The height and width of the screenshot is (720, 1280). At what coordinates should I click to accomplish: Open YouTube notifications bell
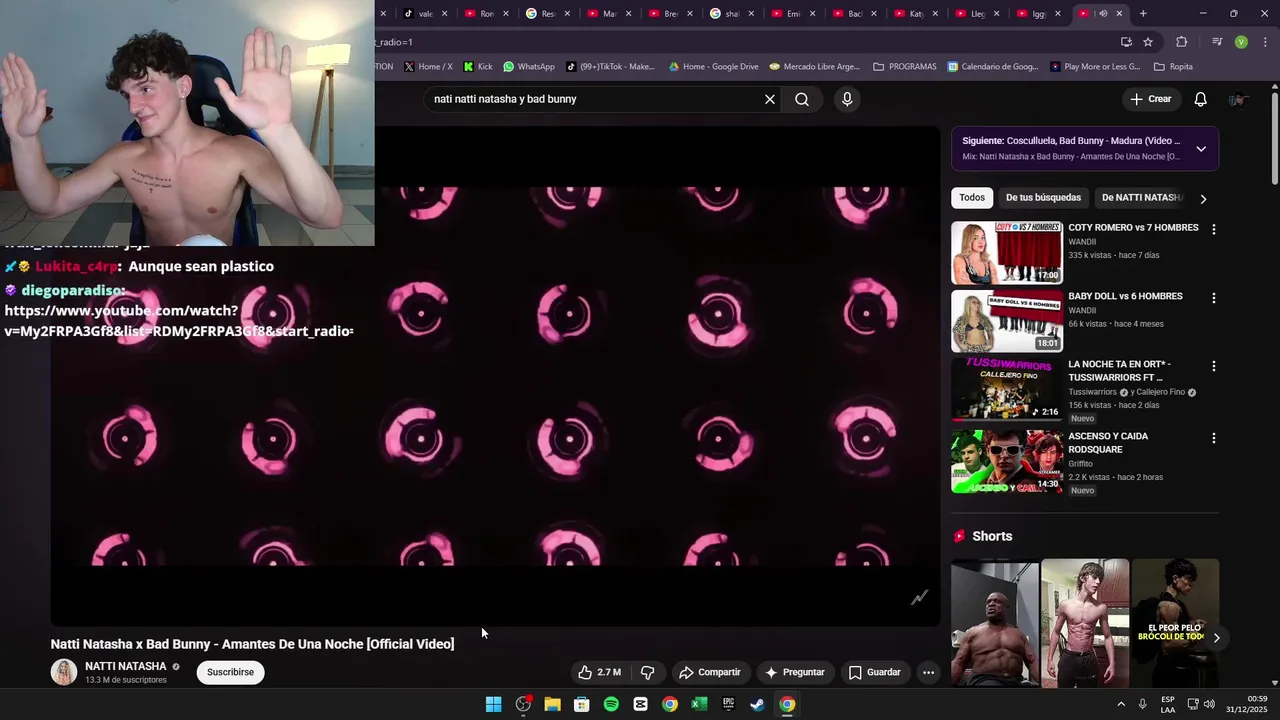coord(1201,99)
